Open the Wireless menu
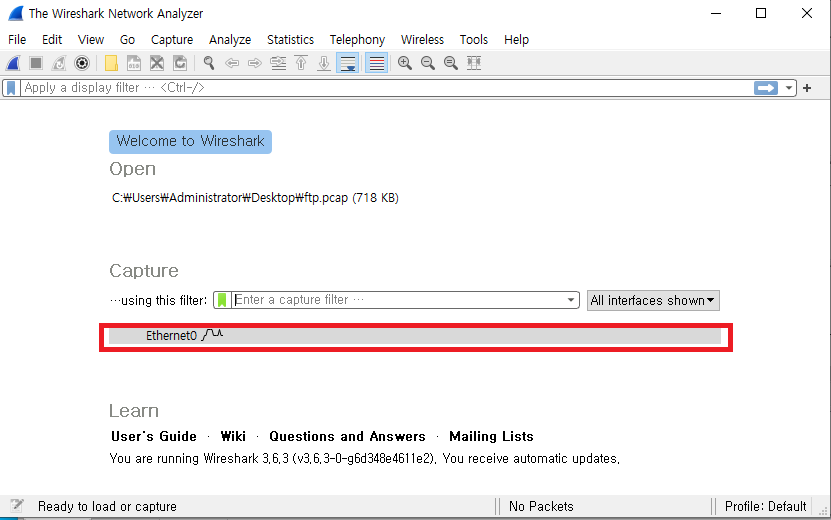Screen dimensions: 831x520 pyautogui.click(x=422, y=40)
